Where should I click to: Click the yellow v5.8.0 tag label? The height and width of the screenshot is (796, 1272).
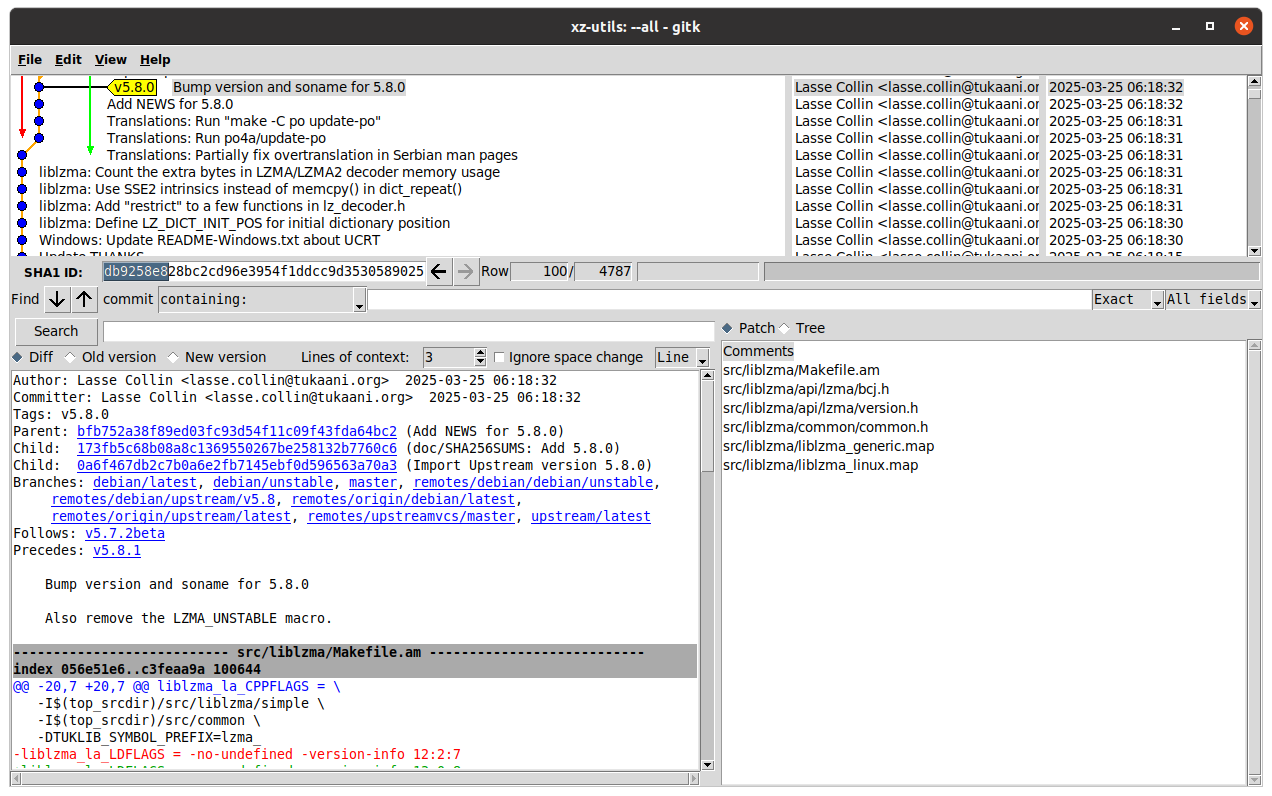point(134,87)
